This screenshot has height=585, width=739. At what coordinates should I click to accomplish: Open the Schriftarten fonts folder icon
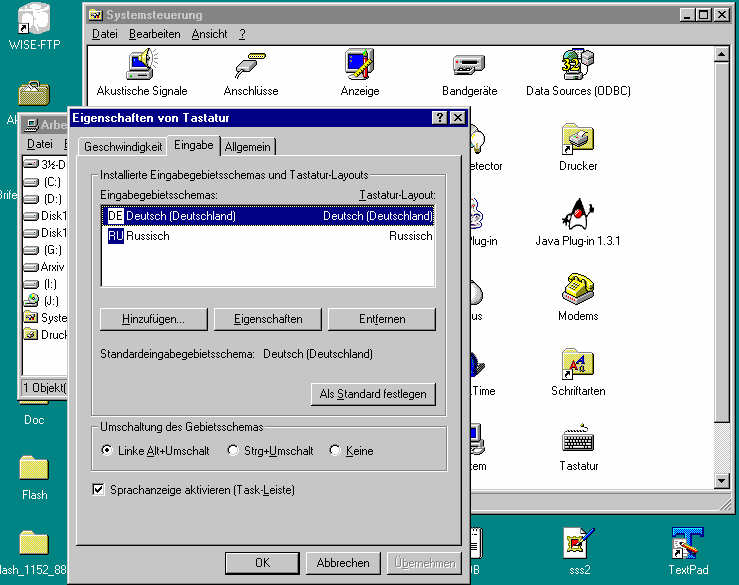(x=578, y=366)
